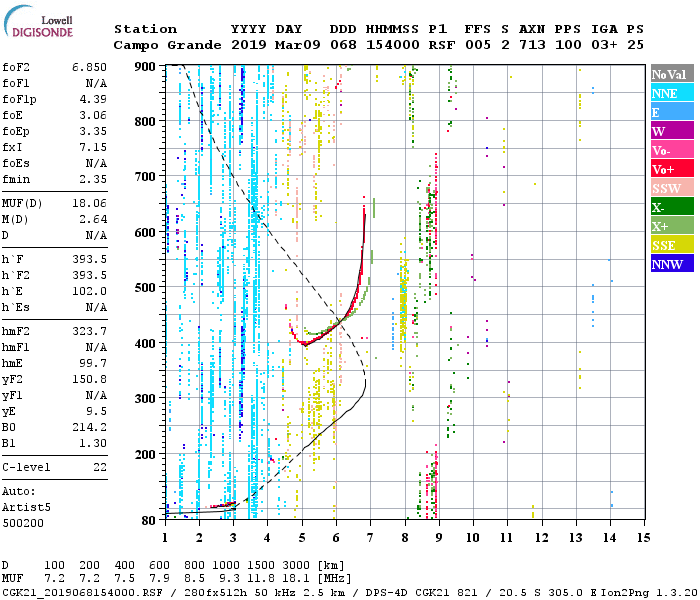Click the 900 km height axis label
Screen dimensions: 700x600
pyautogui.click(x=145, y=67)
